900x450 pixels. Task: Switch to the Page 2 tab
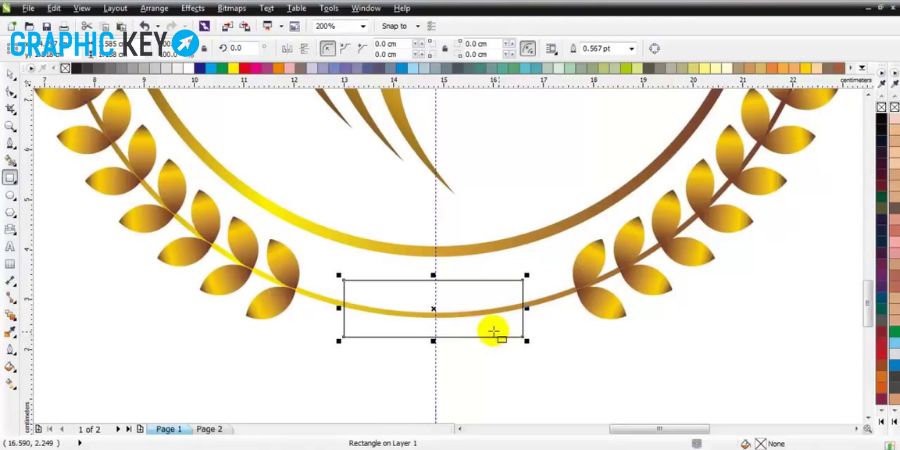209,429
